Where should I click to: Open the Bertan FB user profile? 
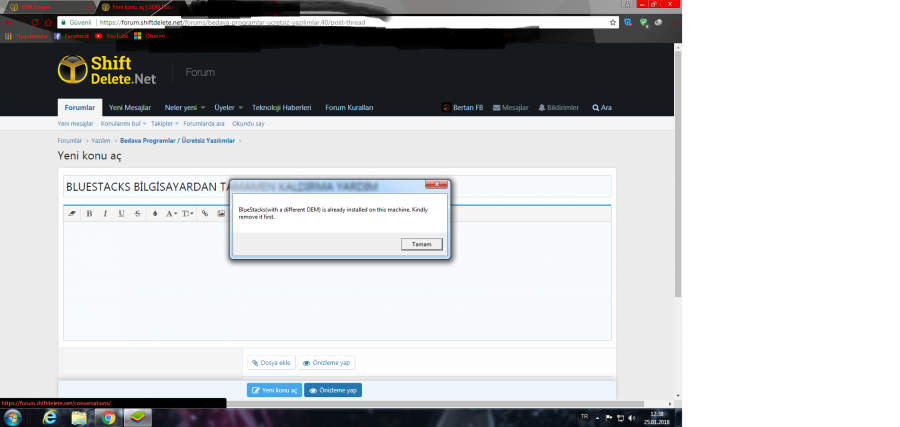(x=463, y=107)
